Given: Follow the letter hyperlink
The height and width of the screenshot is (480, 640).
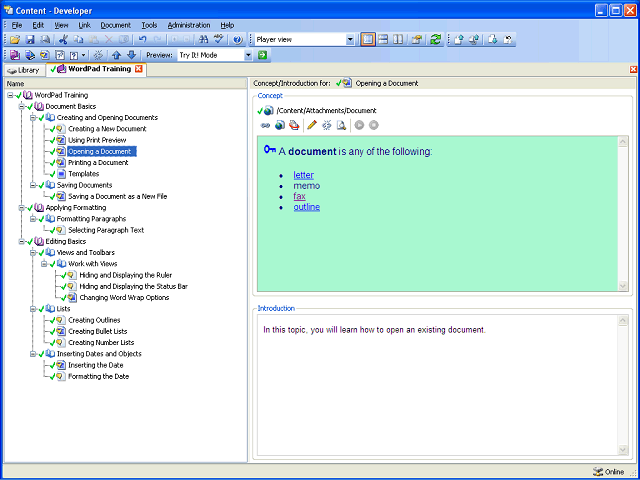Looking at the screenshot, I should point(304,175).
